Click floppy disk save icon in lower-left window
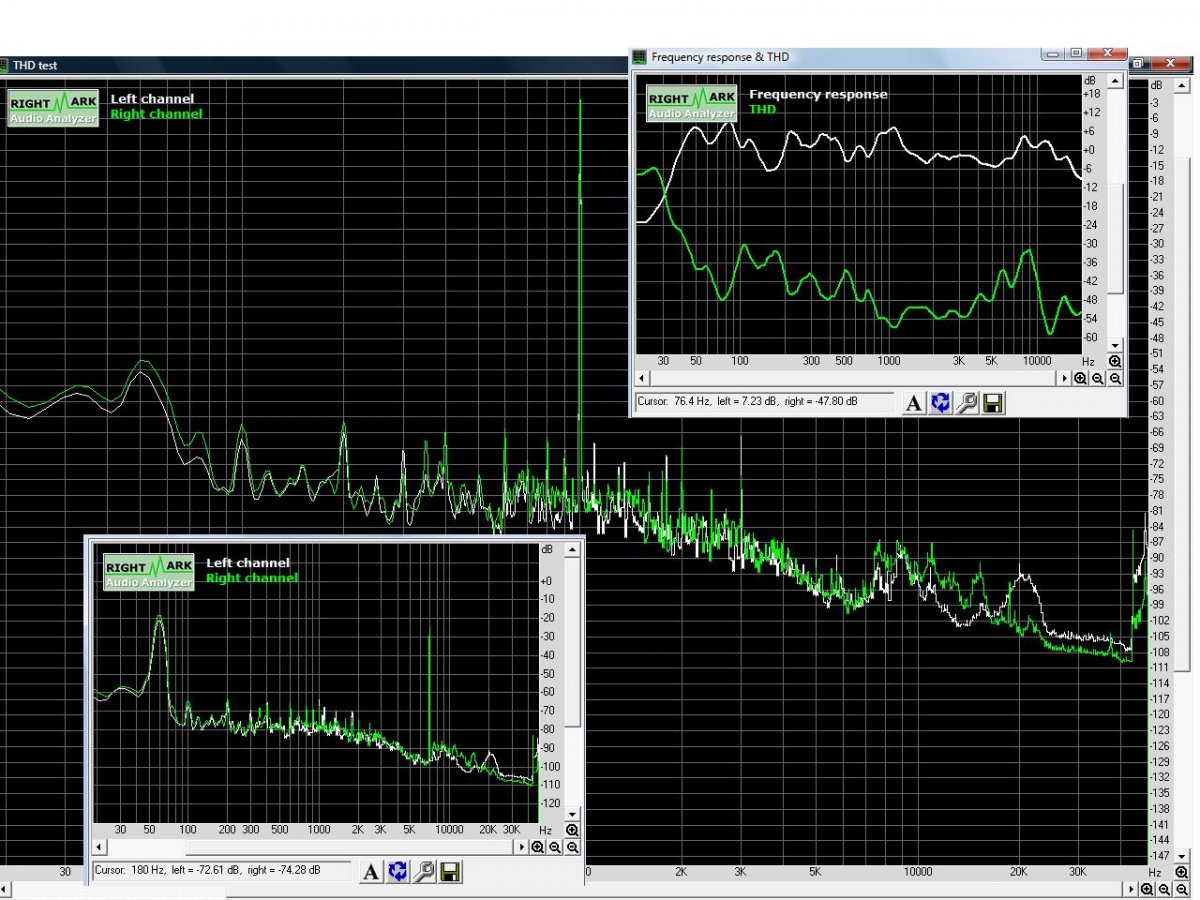This screenshot has width=1200, height=900. click(450, 871)
